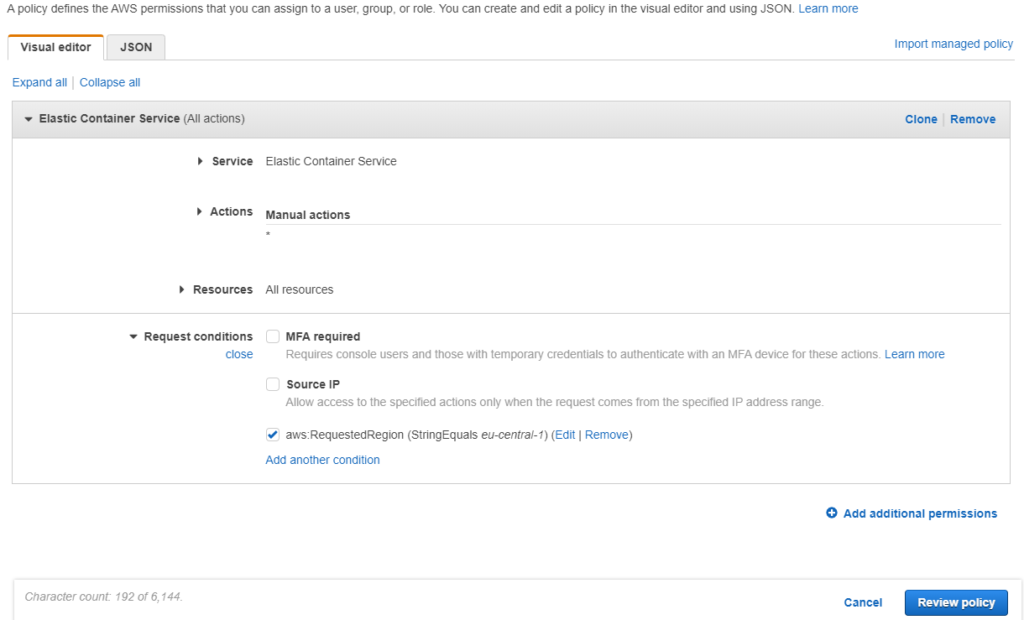Clone the Elastic Container Service permission block

[921, 119]
